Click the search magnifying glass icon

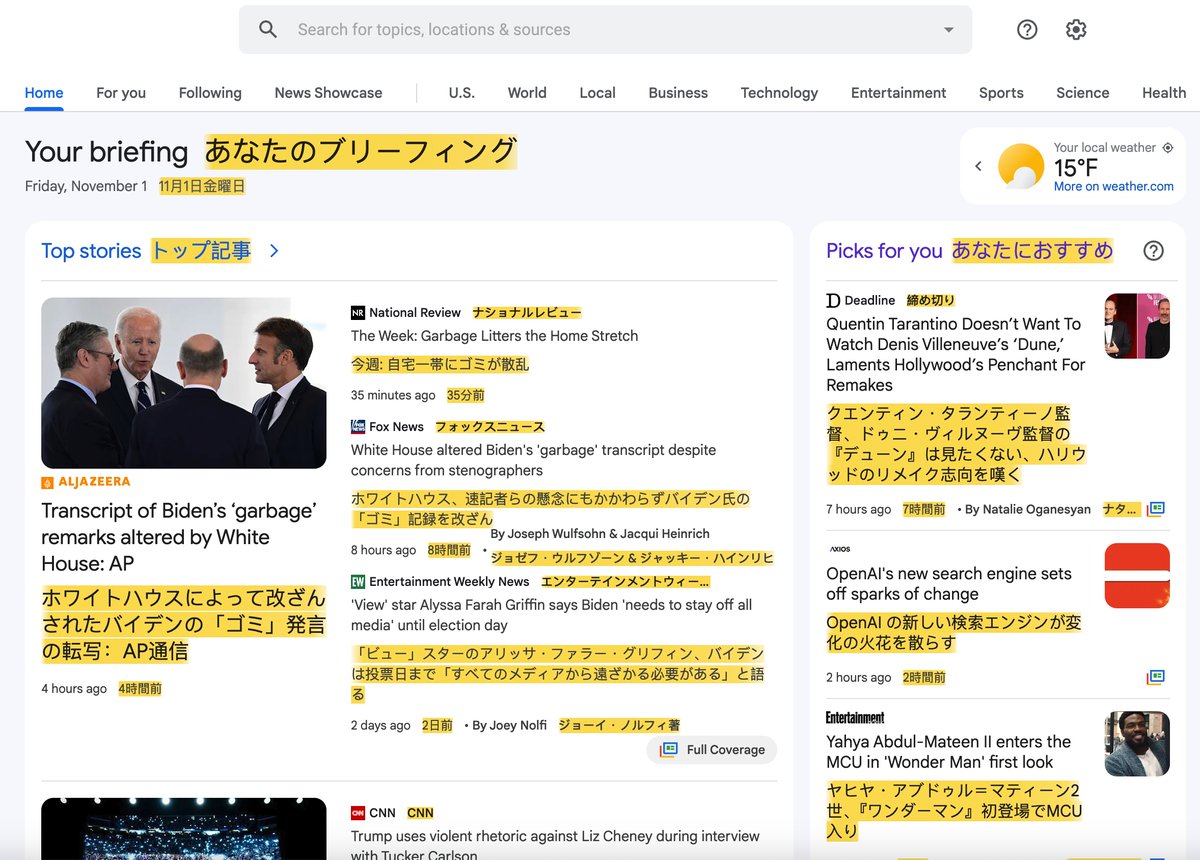tap(267, 29)
